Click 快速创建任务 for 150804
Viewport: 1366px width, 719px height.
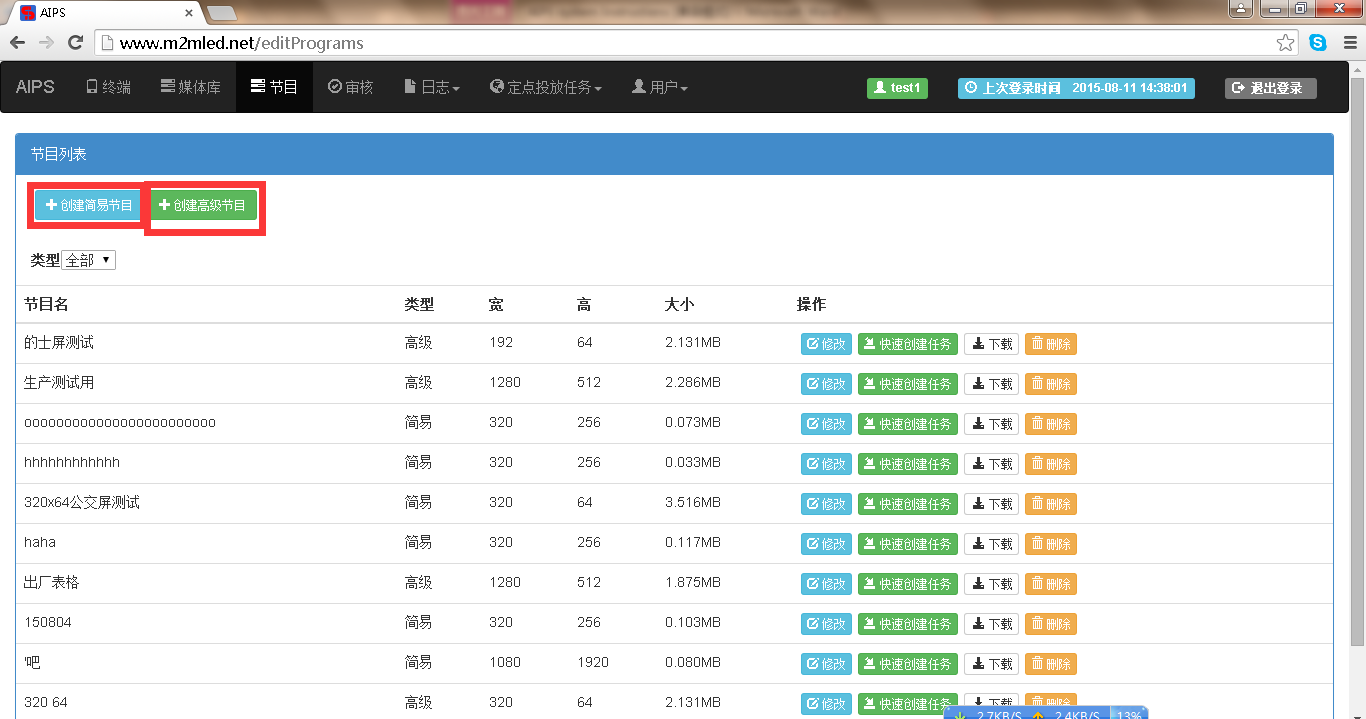[908, 624]
